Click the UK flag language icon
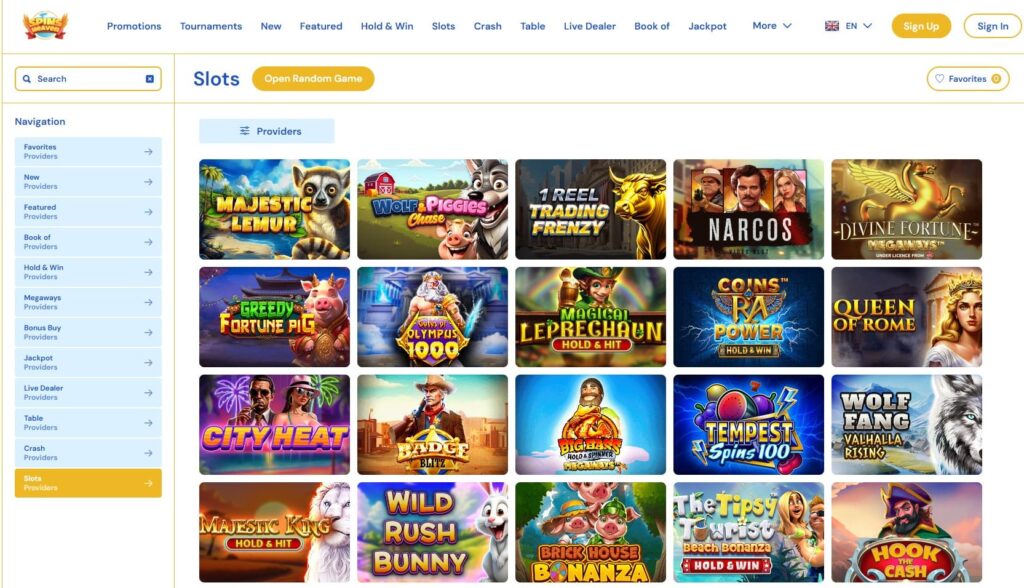This screenshot has width=1024, height=588. [x=831, y=25]
